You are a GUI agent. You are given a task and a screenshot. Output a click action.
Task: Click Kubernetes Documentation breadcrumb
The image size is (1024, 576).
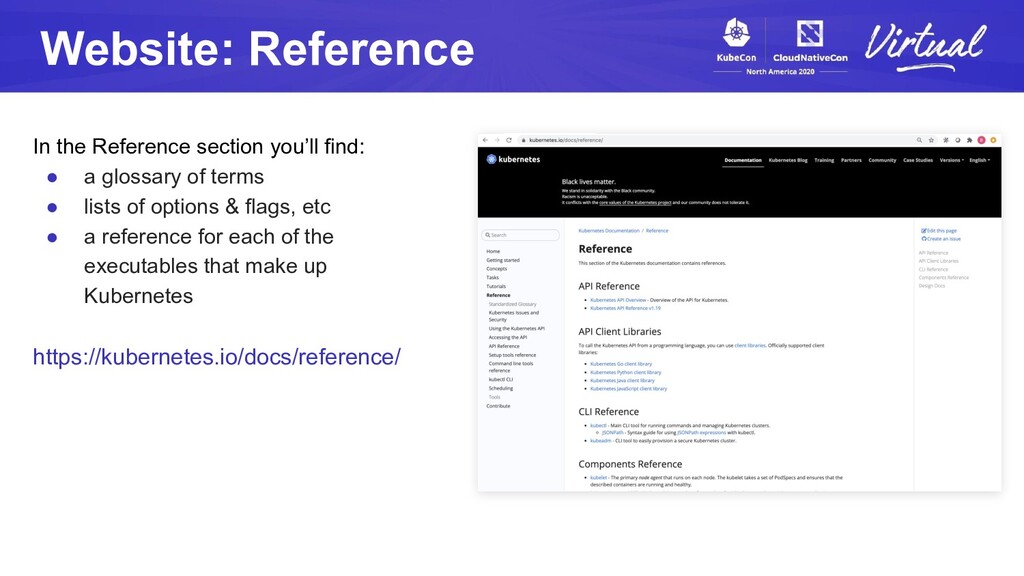click(609, 231)
